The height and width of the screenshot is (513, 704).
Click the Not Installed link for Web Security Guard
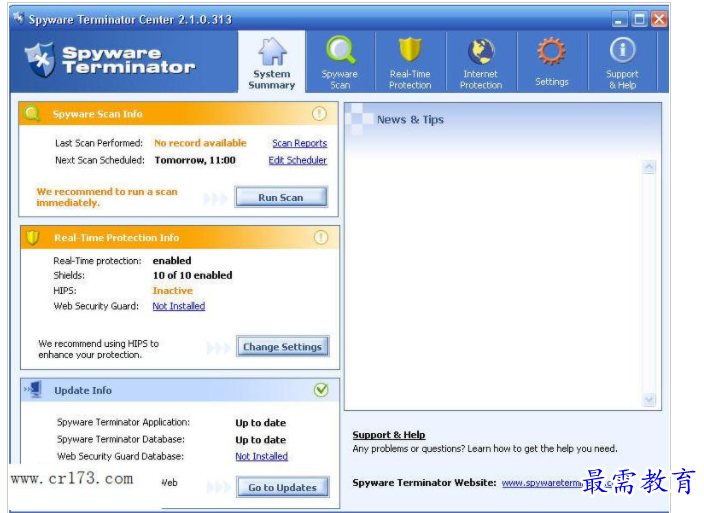click(179, 306)
